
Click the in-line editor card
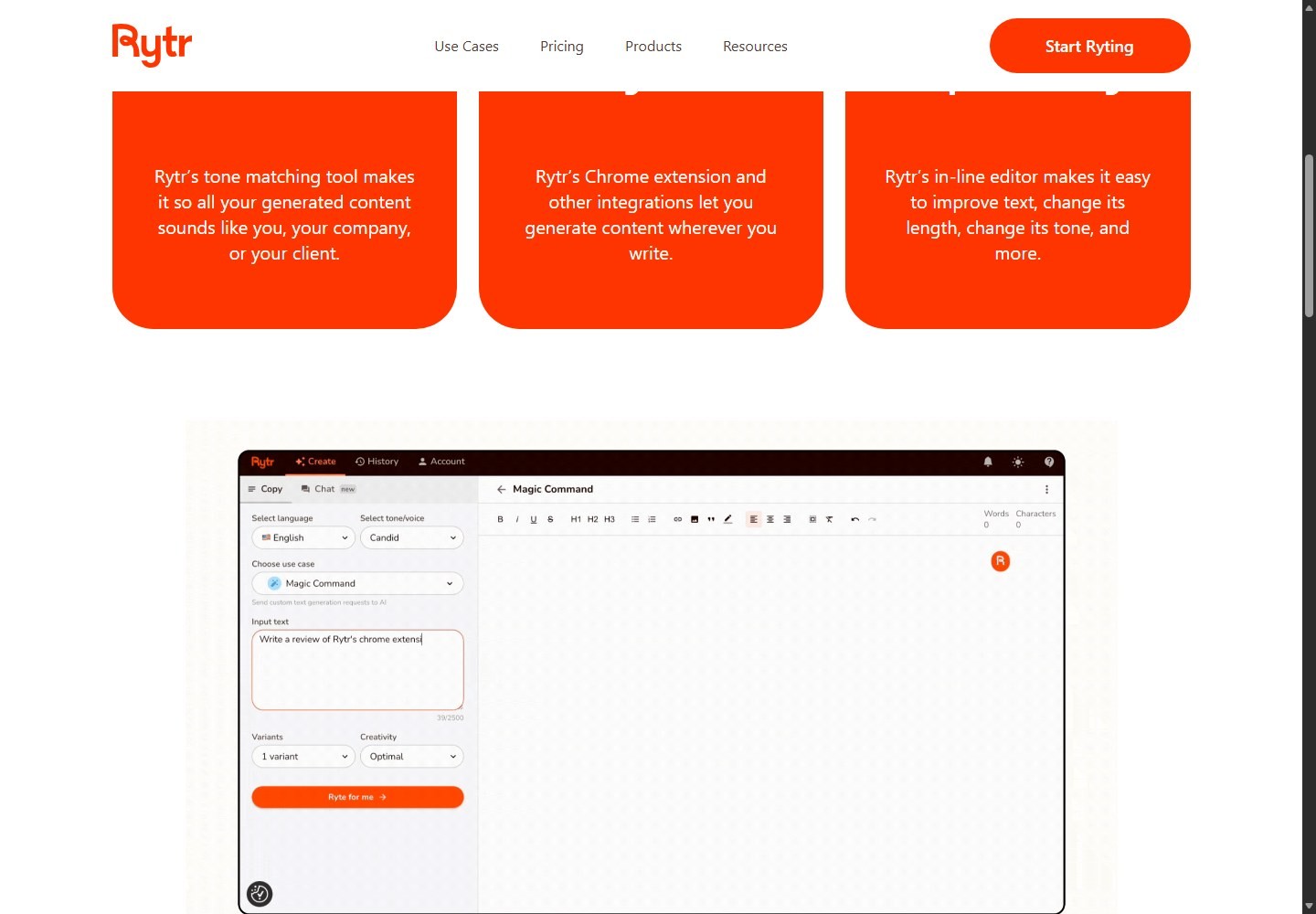coord(1018,210)
